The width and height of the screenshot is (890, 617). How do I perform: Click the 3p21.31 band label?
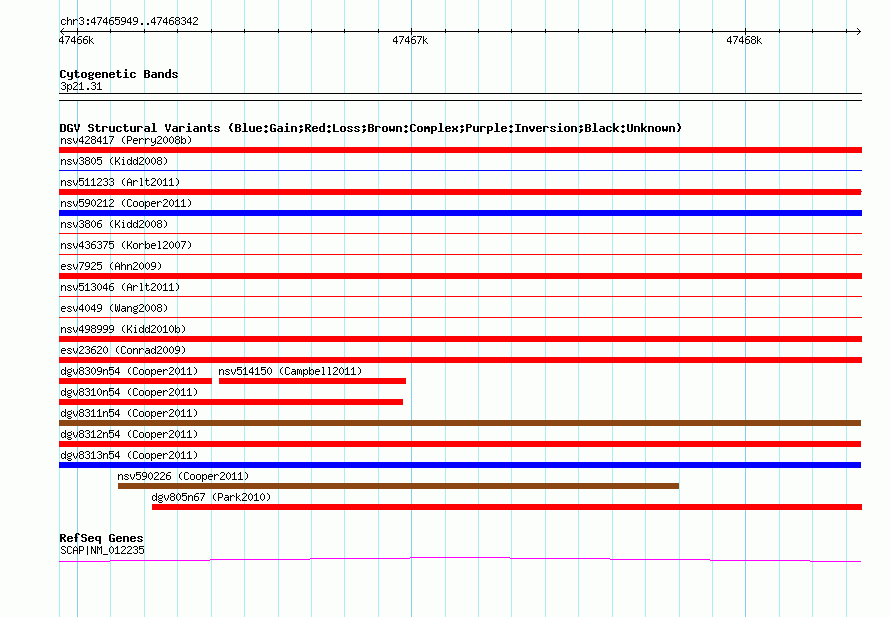click(81, 86)
